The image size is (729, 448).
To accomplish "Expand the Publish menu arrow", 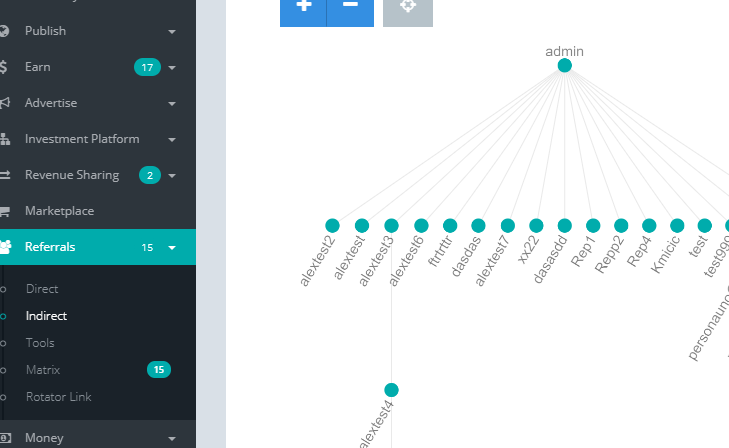I will tap(172, 32).
